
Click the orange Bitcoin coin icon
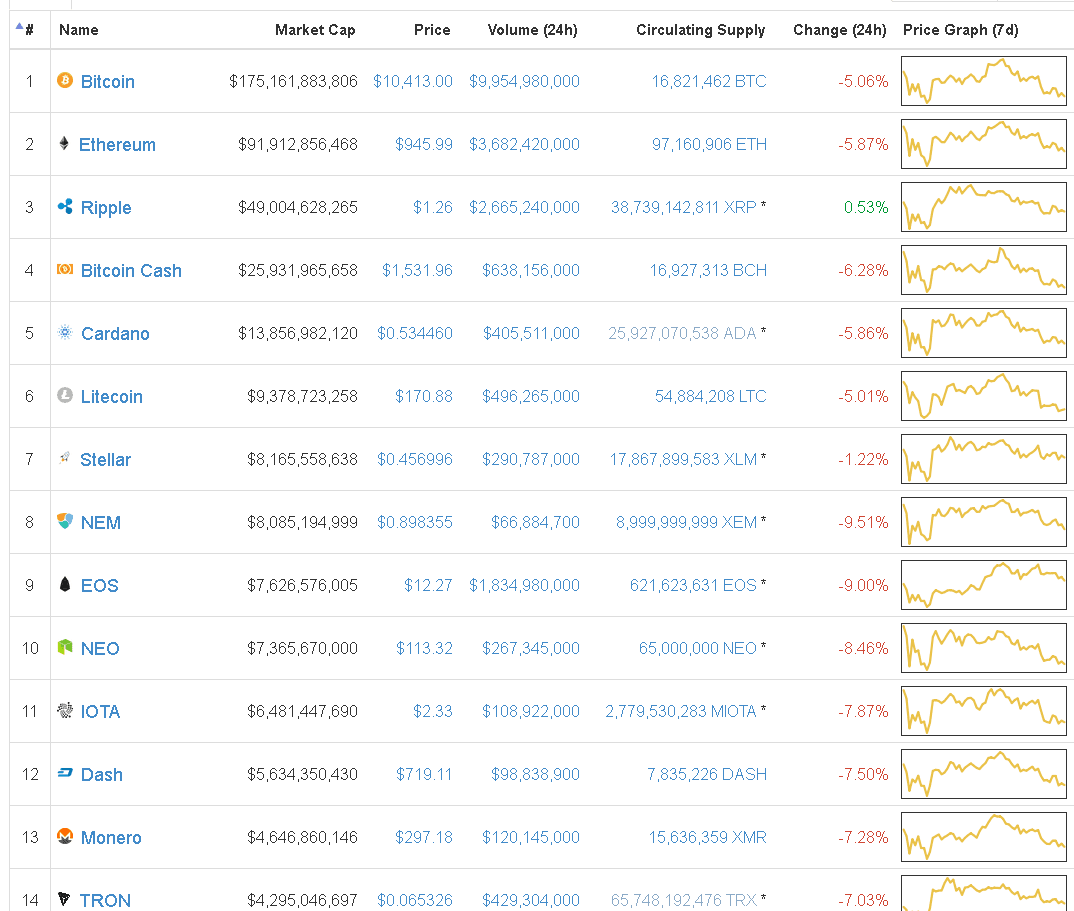click(x=65, y=81)
